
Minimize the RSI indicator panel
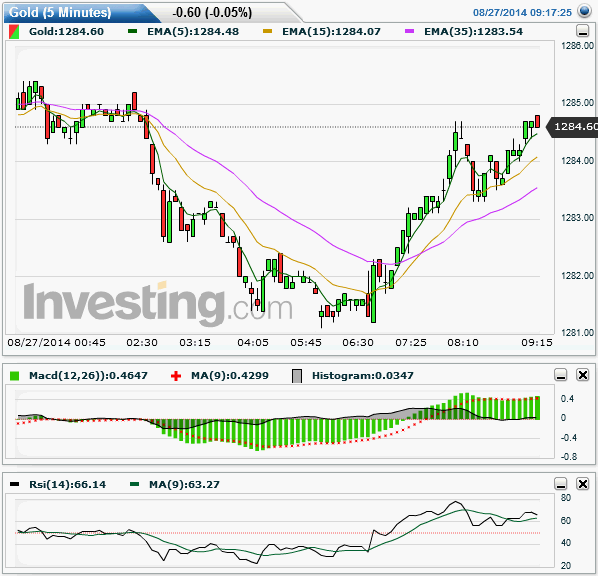point(561,484)
